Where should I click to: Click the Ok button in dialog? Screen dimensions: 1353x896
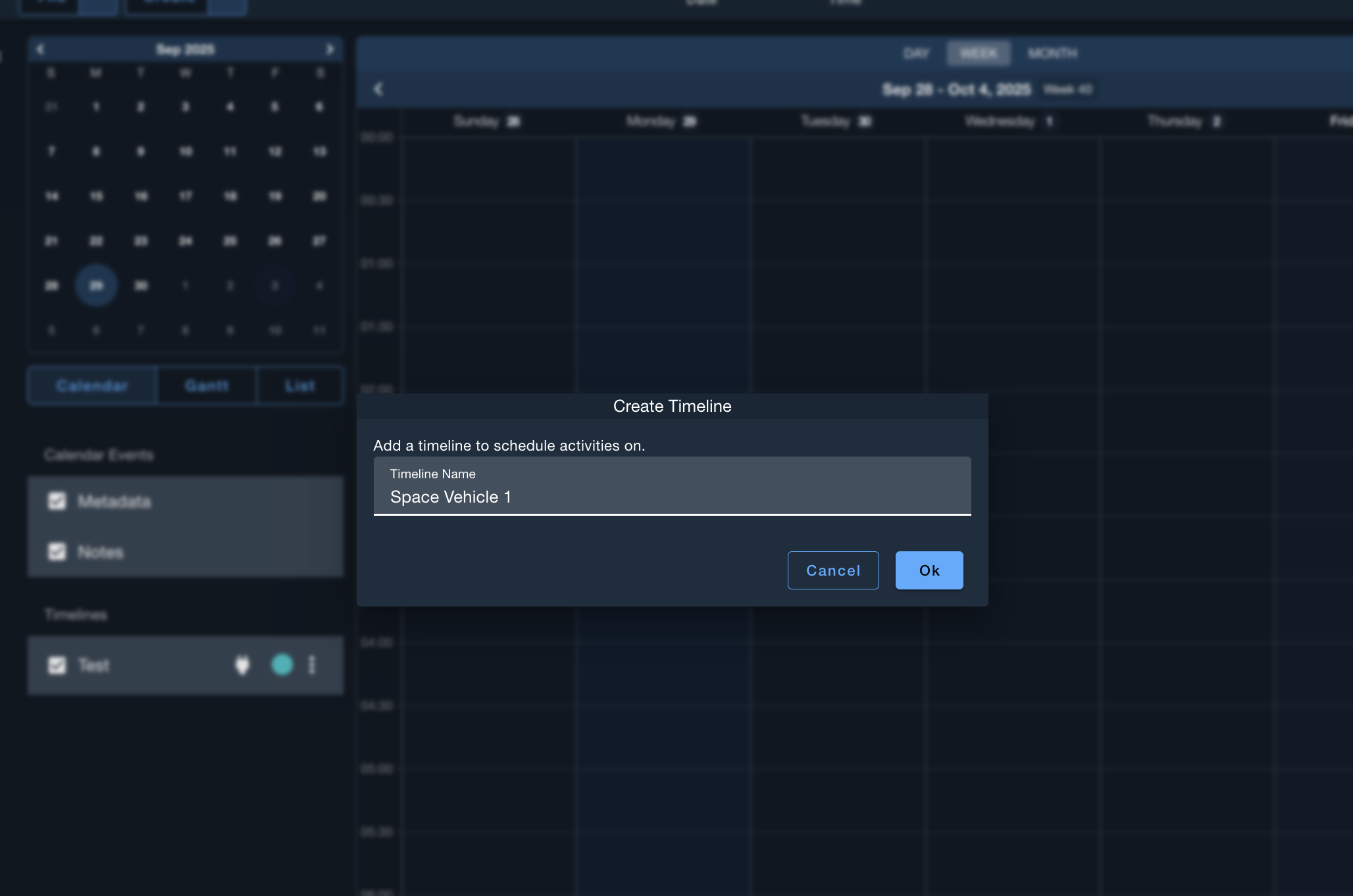click(929, 570)
